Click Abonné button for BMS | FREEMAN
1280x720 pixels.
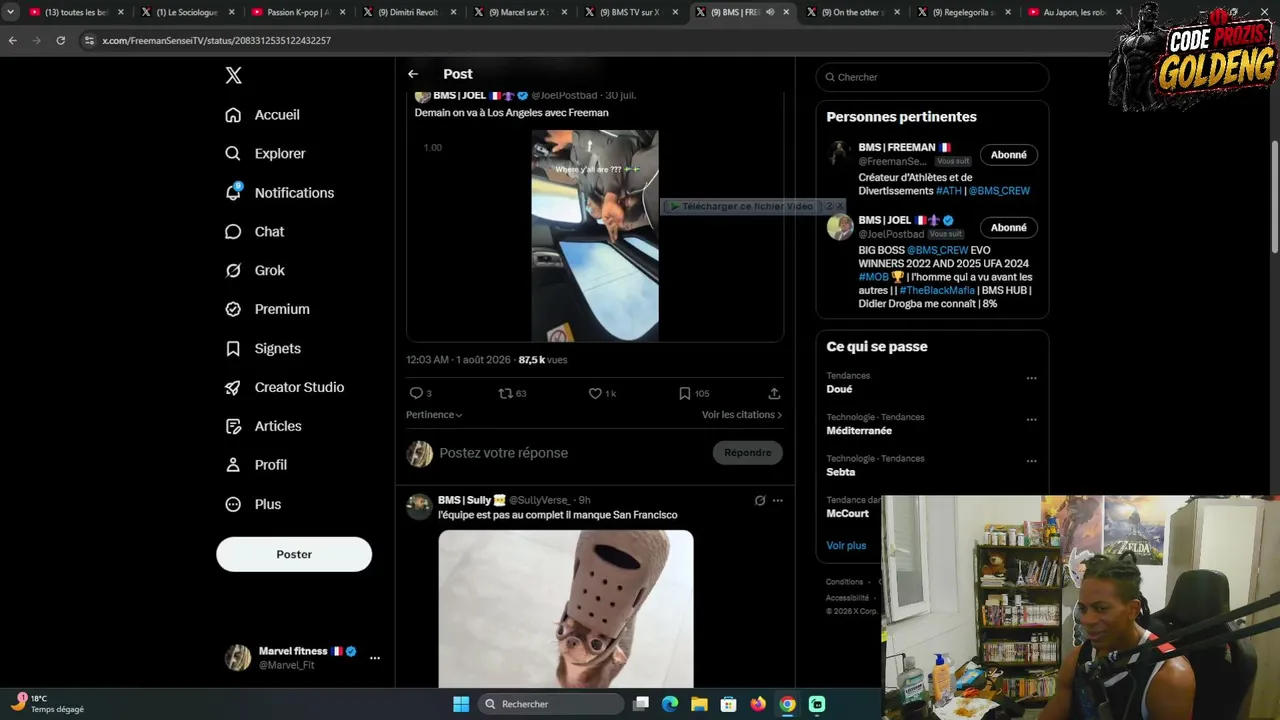click(x=1008, y=155)
